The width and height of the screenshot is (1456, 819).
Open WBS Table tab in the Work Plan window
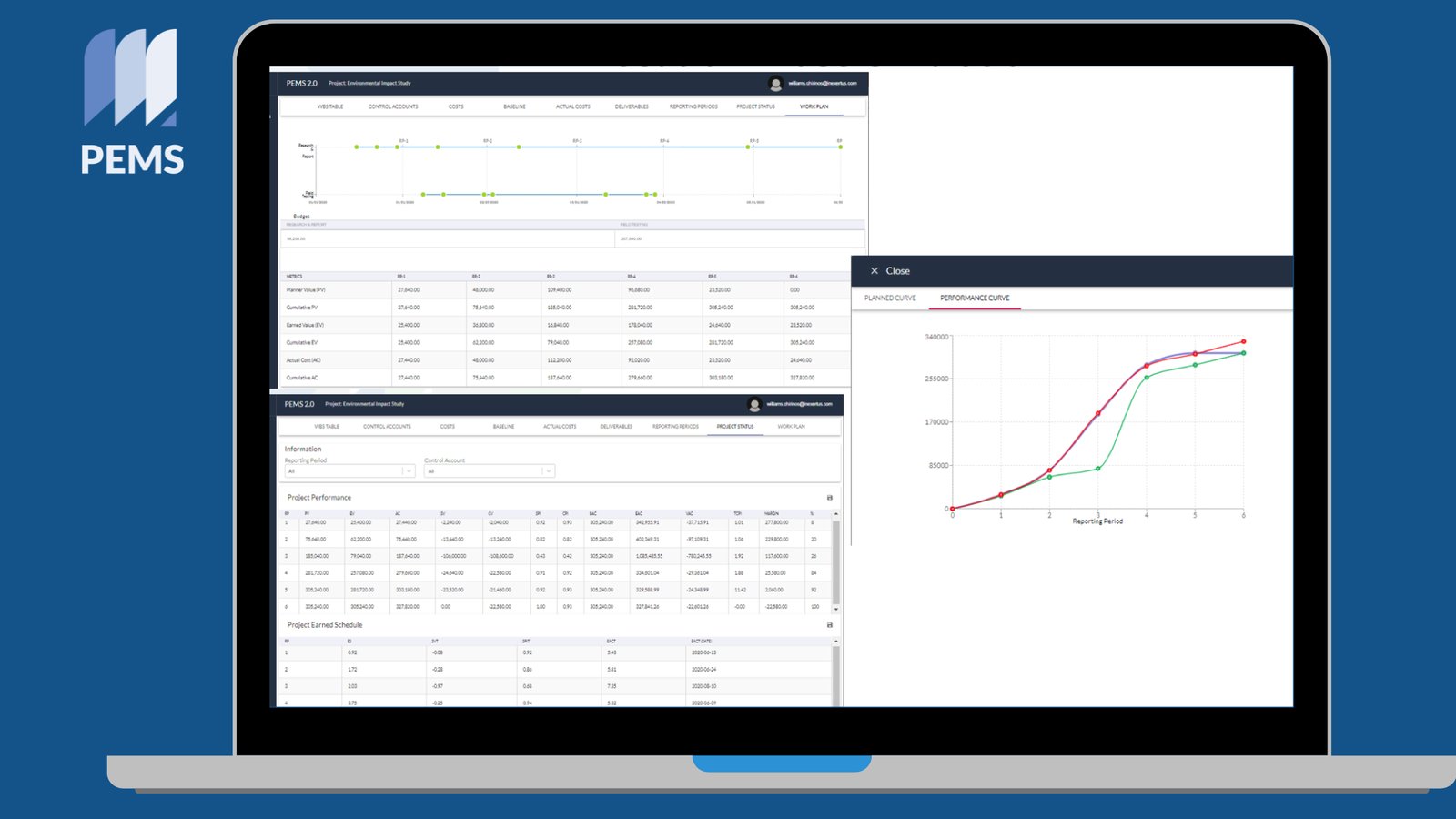pyautogui.click(x=330, y=106)
